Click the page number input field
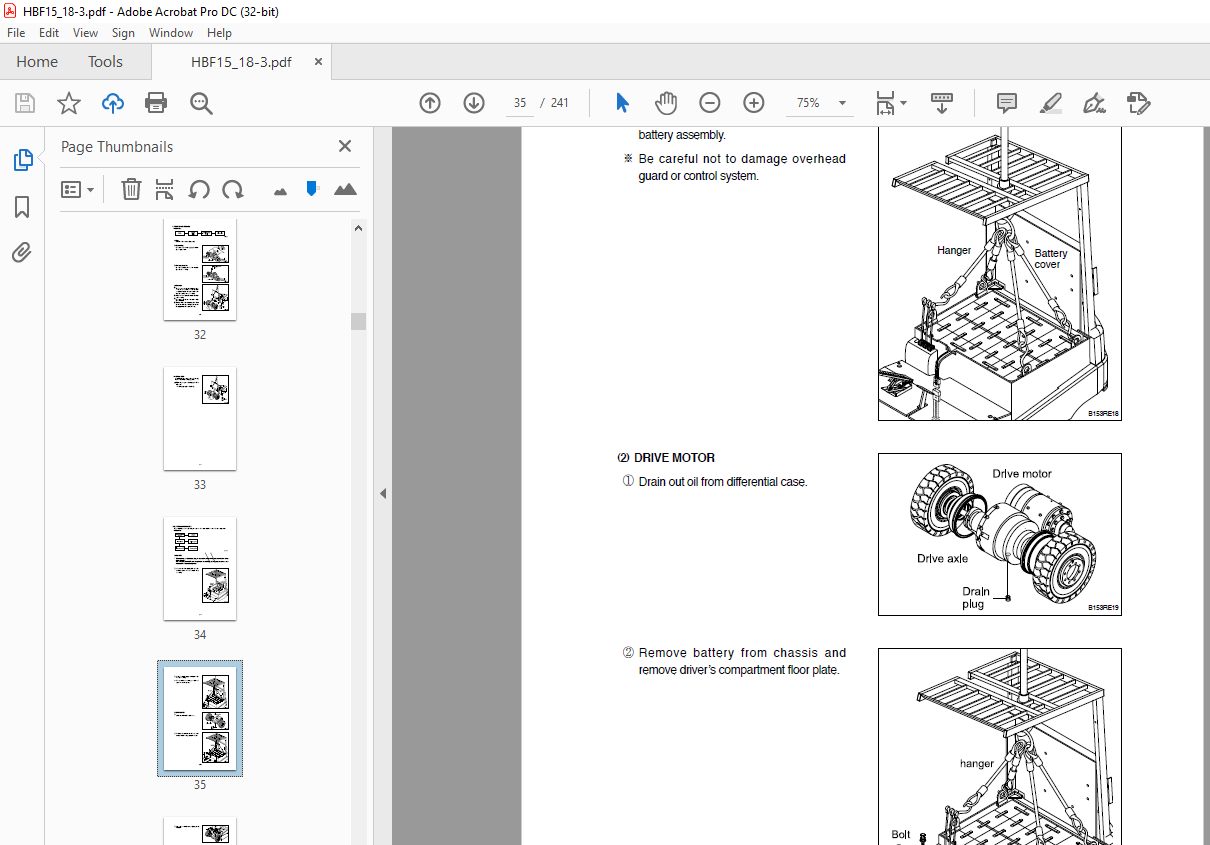 click(x=520, y=103)
